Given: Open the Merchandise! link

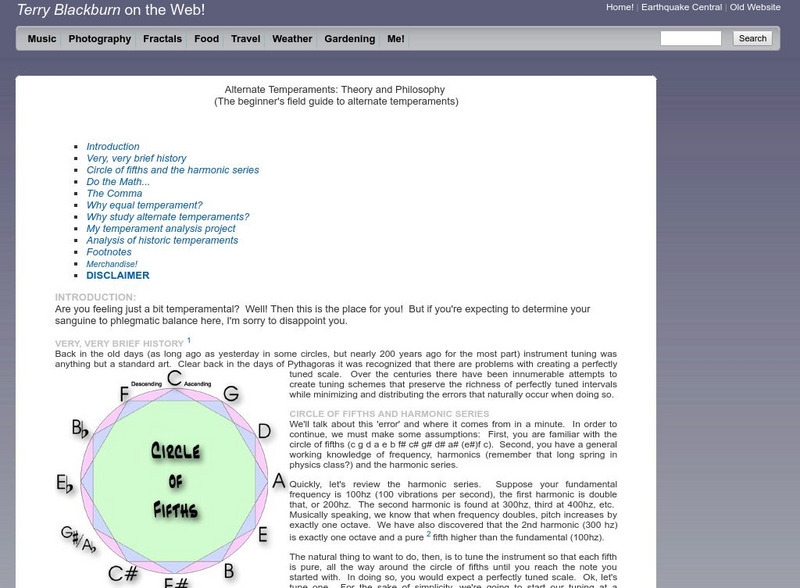Looking at the screenshot, I should click(115, 264).
